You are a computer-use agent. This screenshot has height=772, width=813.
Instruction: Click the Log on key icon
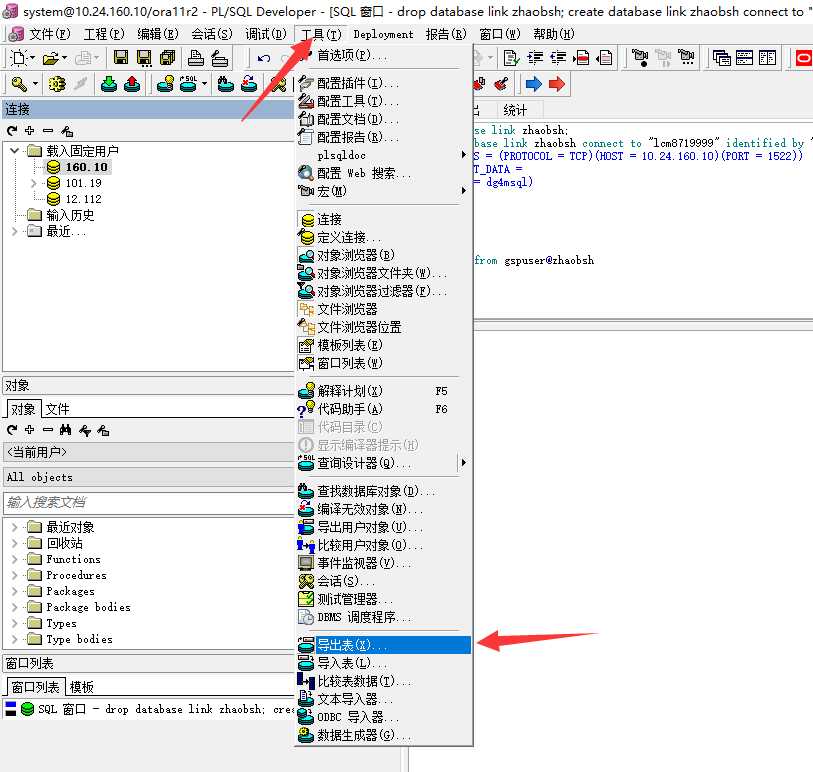click(x=19, y=83)
